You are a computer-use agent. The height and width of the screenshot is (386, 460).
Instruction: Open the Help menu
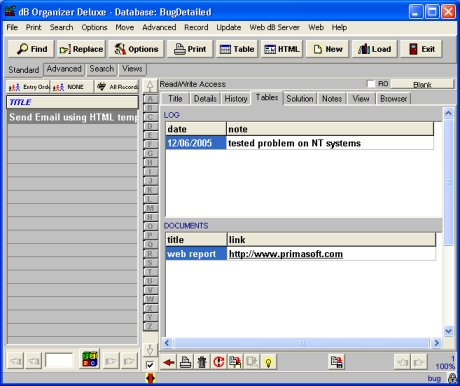(x=339, y=27)
